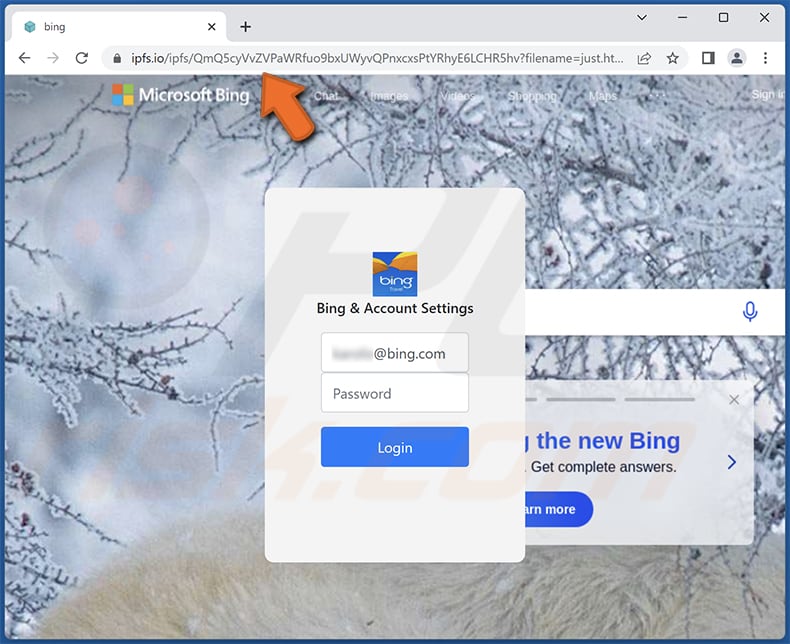Expand the tab search dropdown arrow
Screen dimensions: 790x644
tap(642, 18)
